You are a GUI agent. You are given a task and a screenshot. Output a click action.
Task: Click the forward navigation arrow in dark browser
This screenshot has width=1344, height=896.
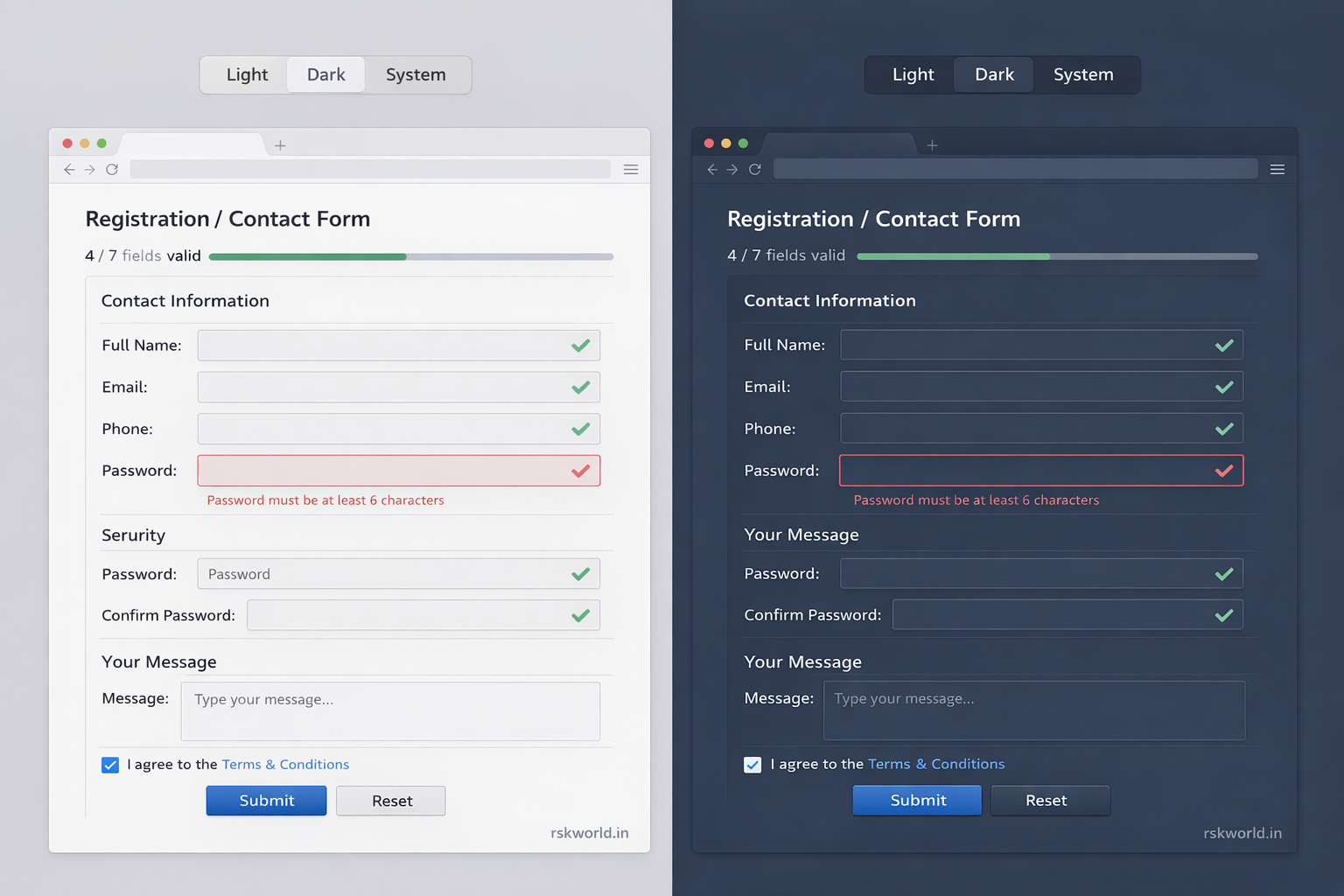[733, 169]
